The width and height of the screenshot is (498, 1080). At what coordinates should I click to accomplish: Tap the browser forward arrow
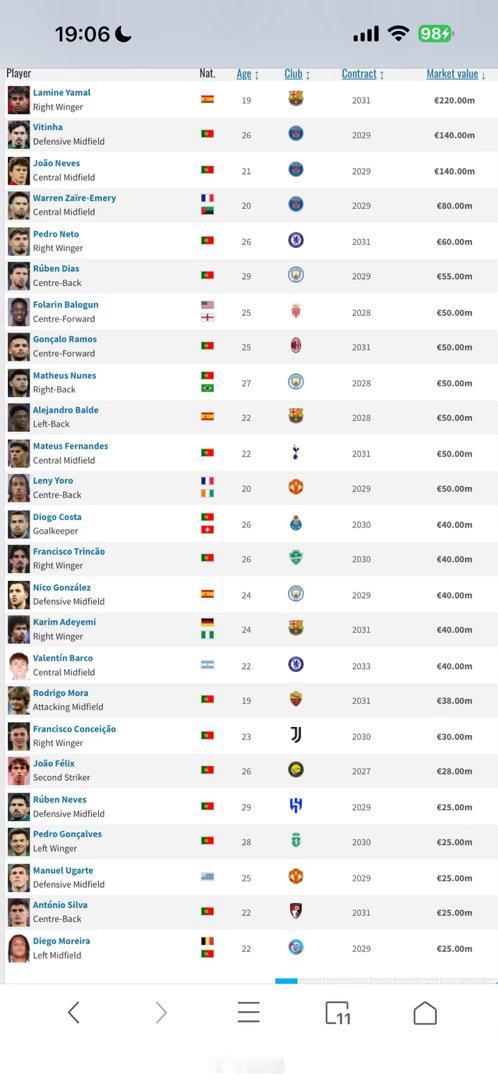point(161,1012)
